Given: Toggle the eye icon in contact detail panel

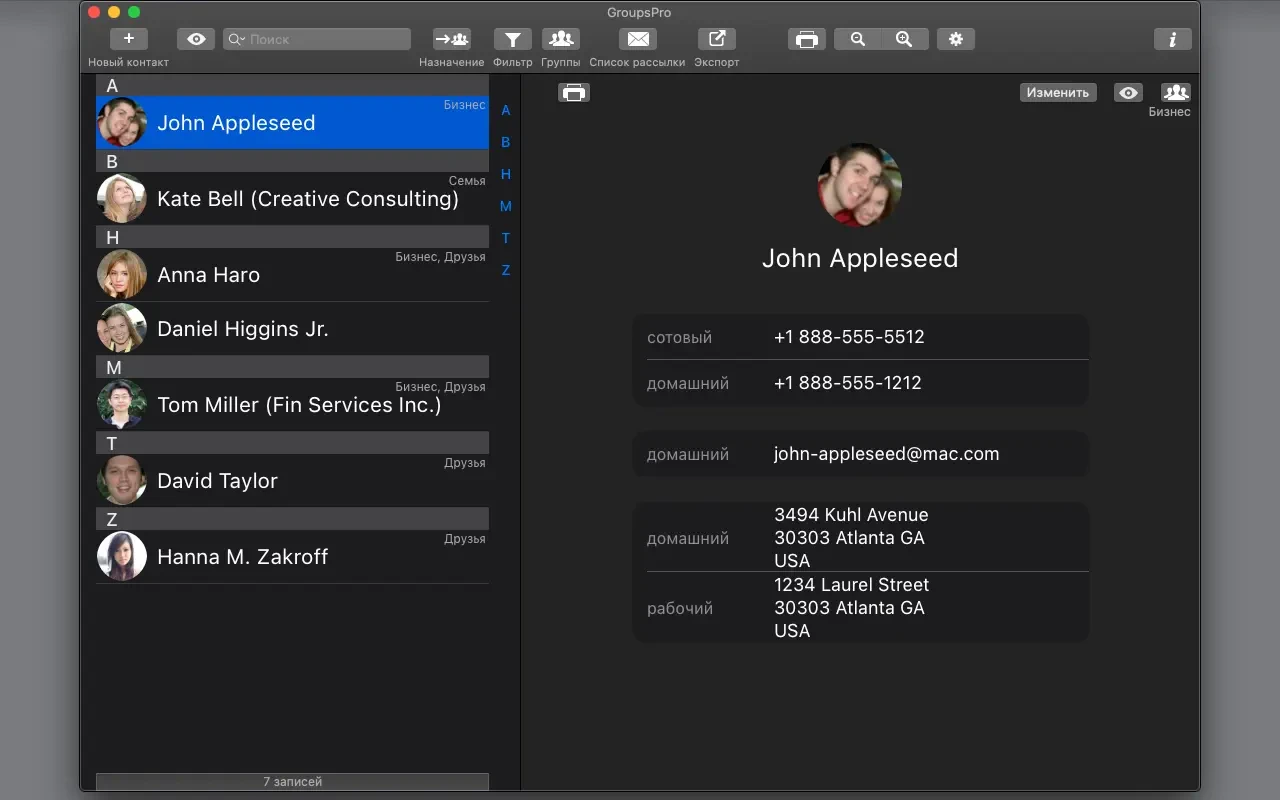Looking at the screenshot, I should point(1128,92).
